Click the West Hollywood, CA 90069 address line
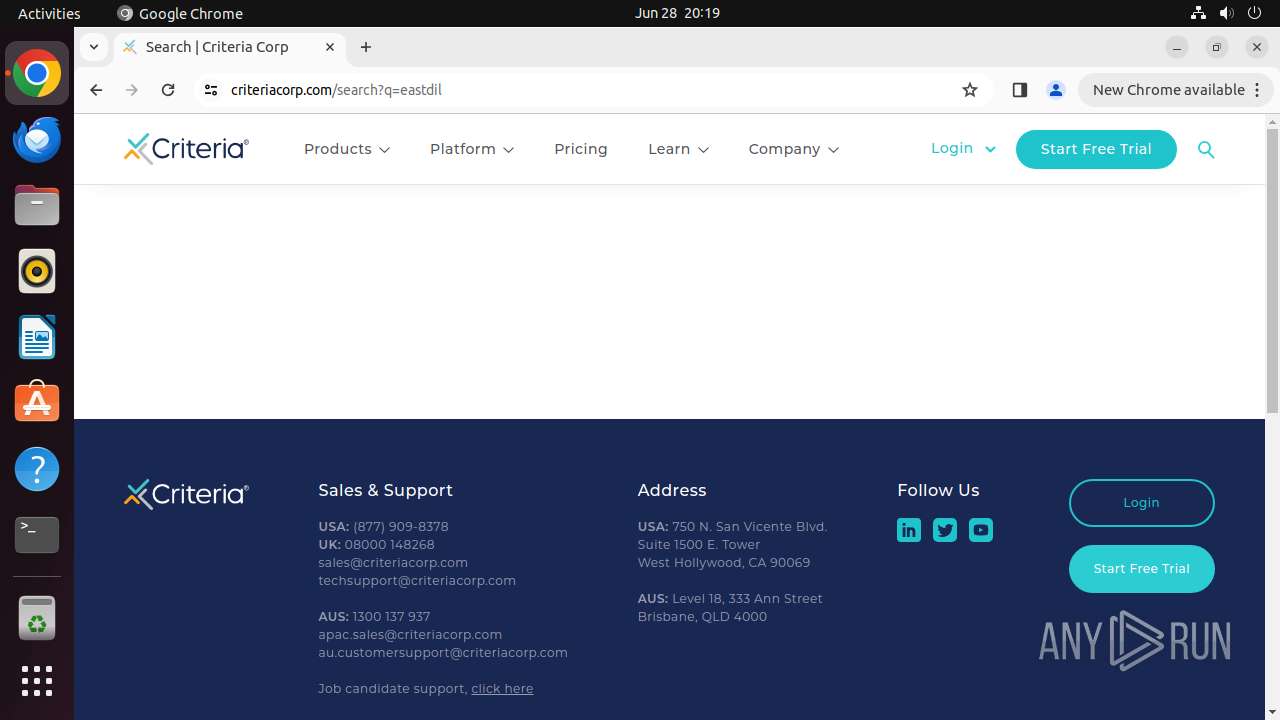1280x720 pixels. tap(724, 563)
